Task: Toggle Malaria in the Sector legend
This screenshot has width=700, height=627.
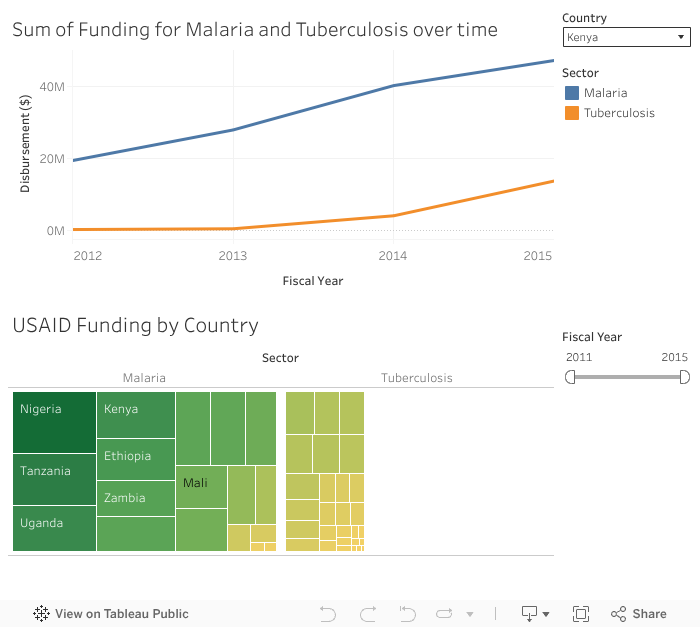Action: 605,93
